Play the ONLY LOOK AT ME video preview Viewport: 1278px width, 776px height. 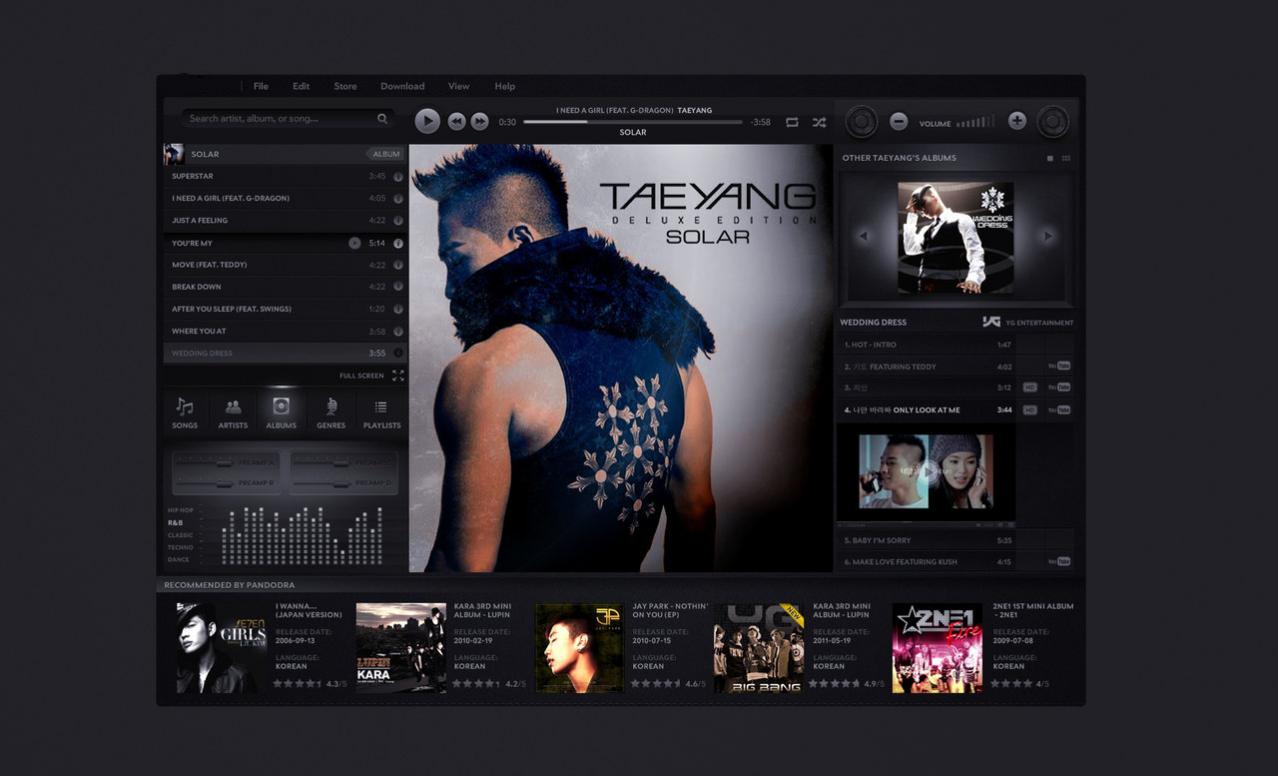(x=927, y=471)
